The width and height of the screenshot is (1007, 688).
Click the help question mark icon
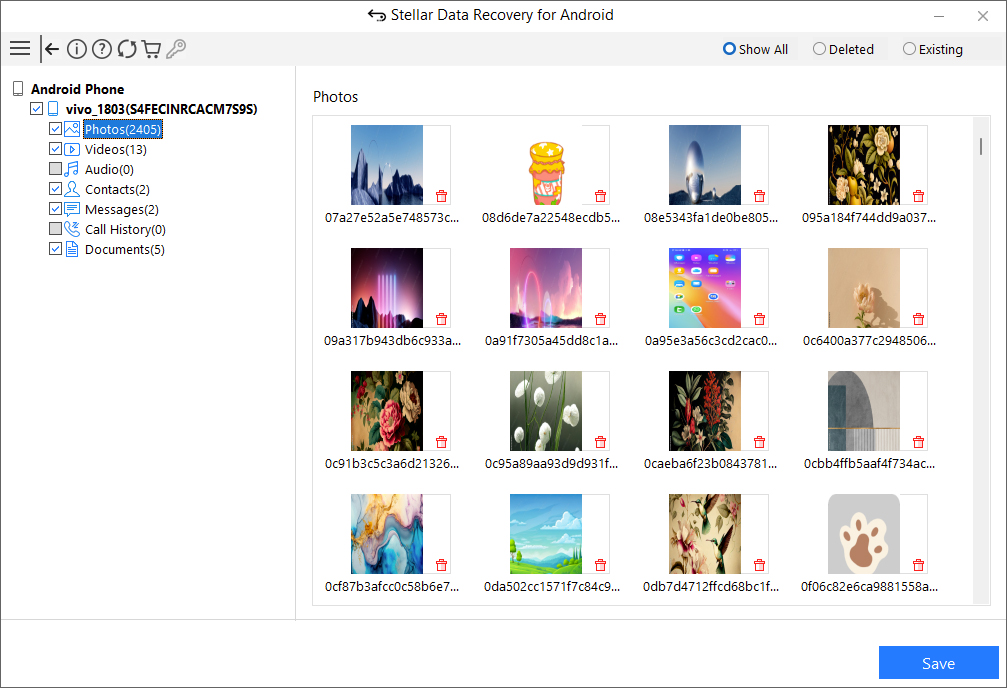102,49
